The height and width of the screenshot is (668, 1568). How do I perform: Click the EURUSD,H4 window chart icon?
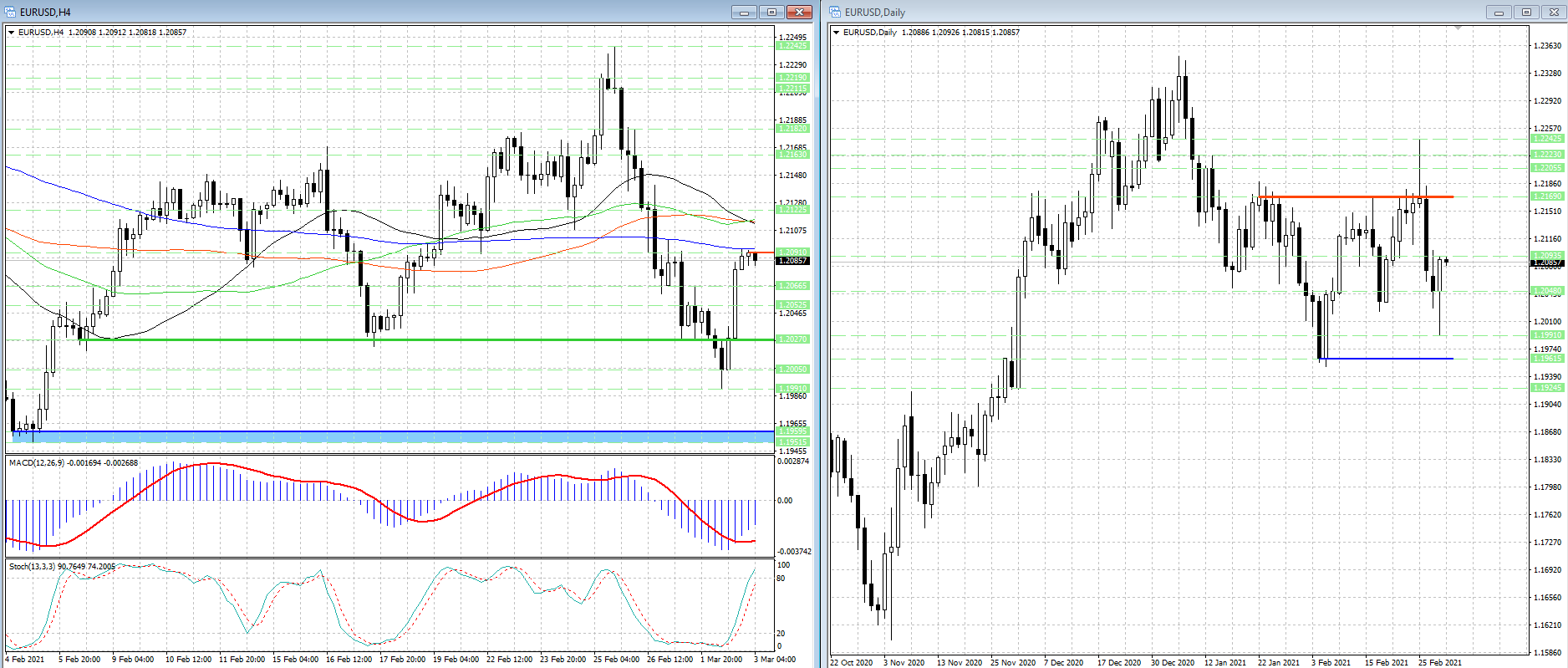(x=11, y=12)
